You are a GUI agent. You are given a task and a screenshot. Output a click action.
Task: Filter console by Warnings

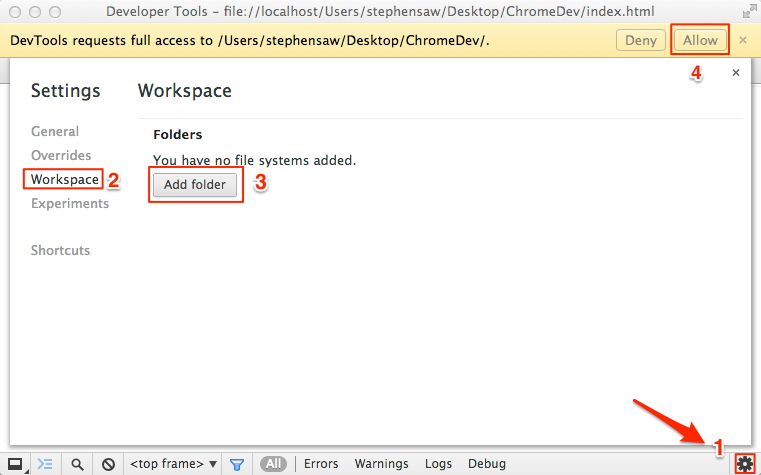(x=381, y=464)
